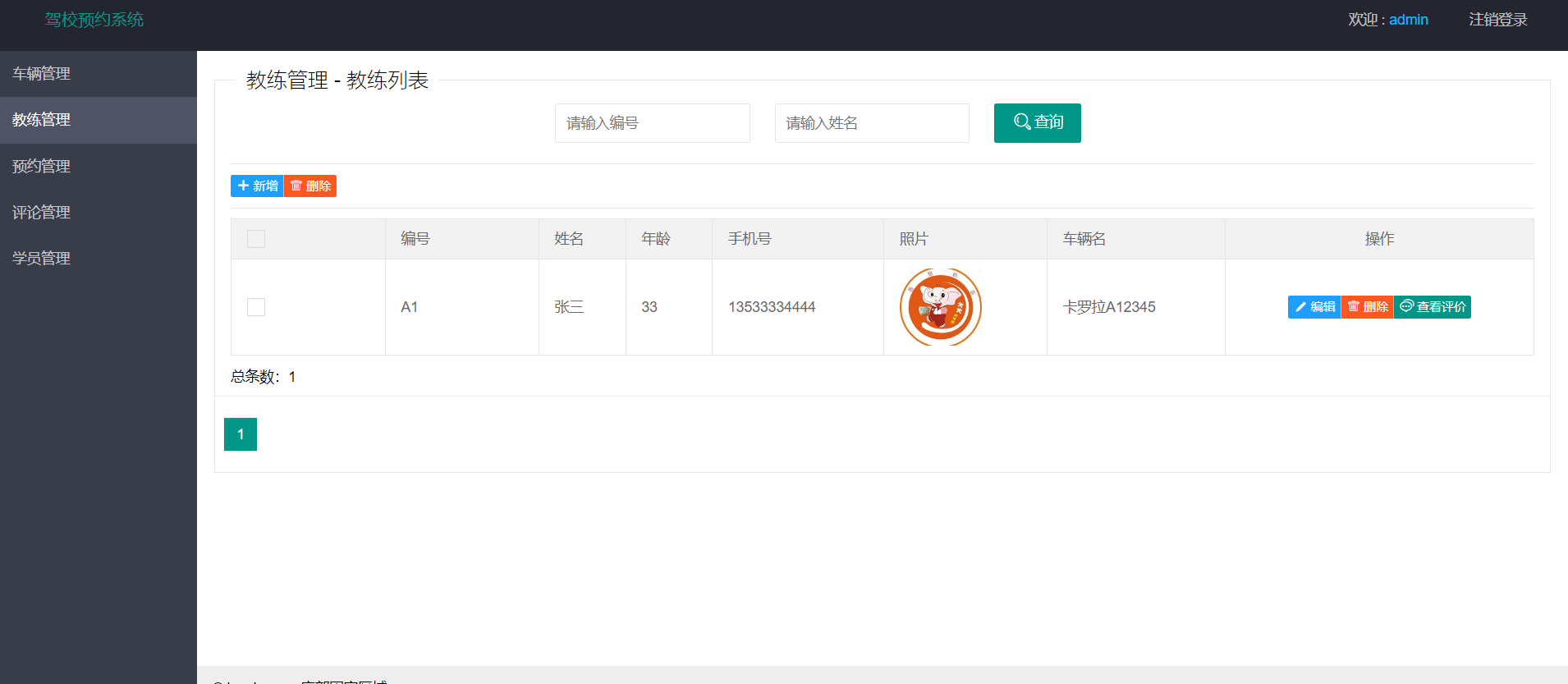Go to page 1 in pagination
The width and height of the screenshot is (1568, 684).
click(241, 434)
